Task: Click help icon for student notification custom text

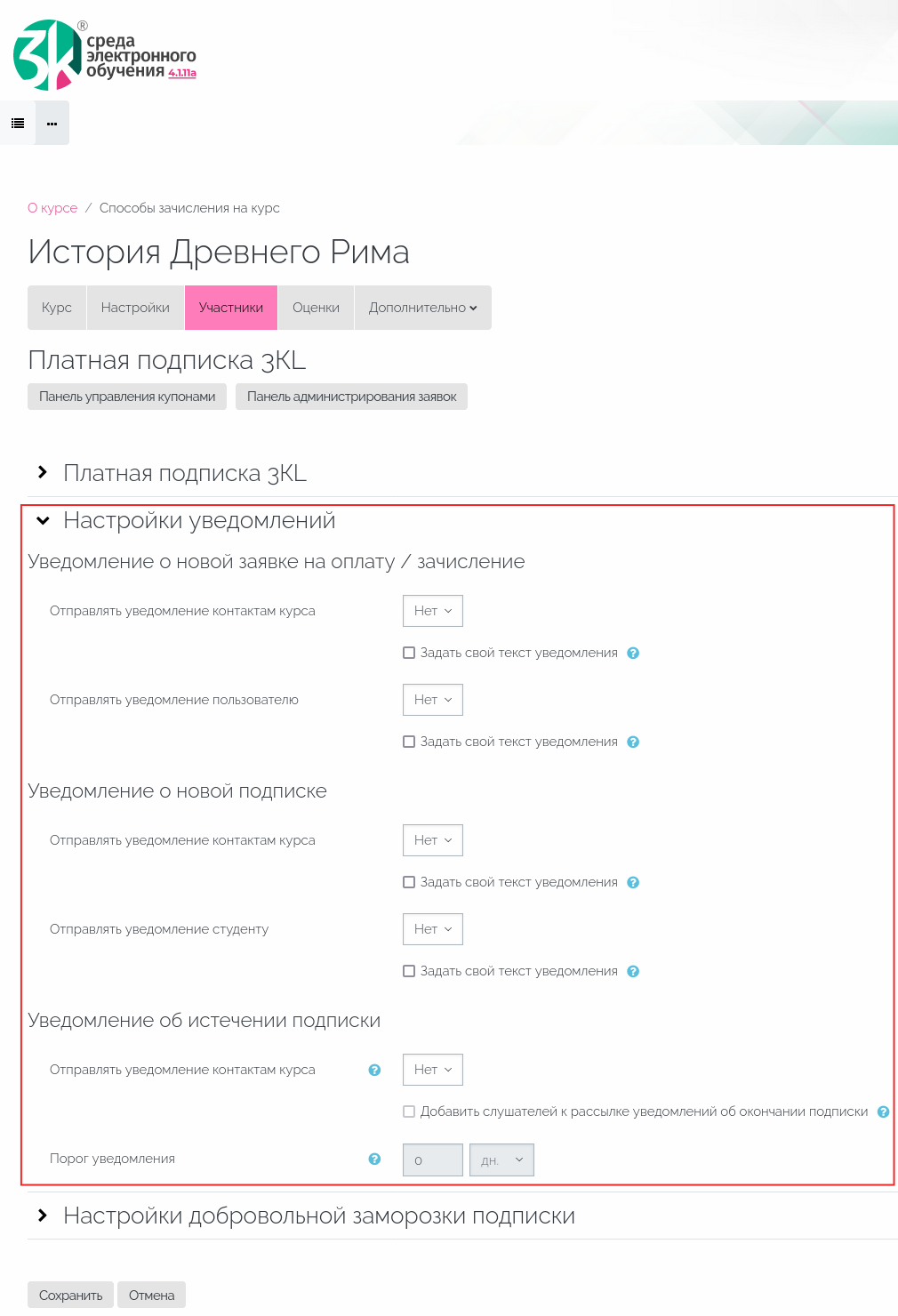Action: [x=633, y=971]
